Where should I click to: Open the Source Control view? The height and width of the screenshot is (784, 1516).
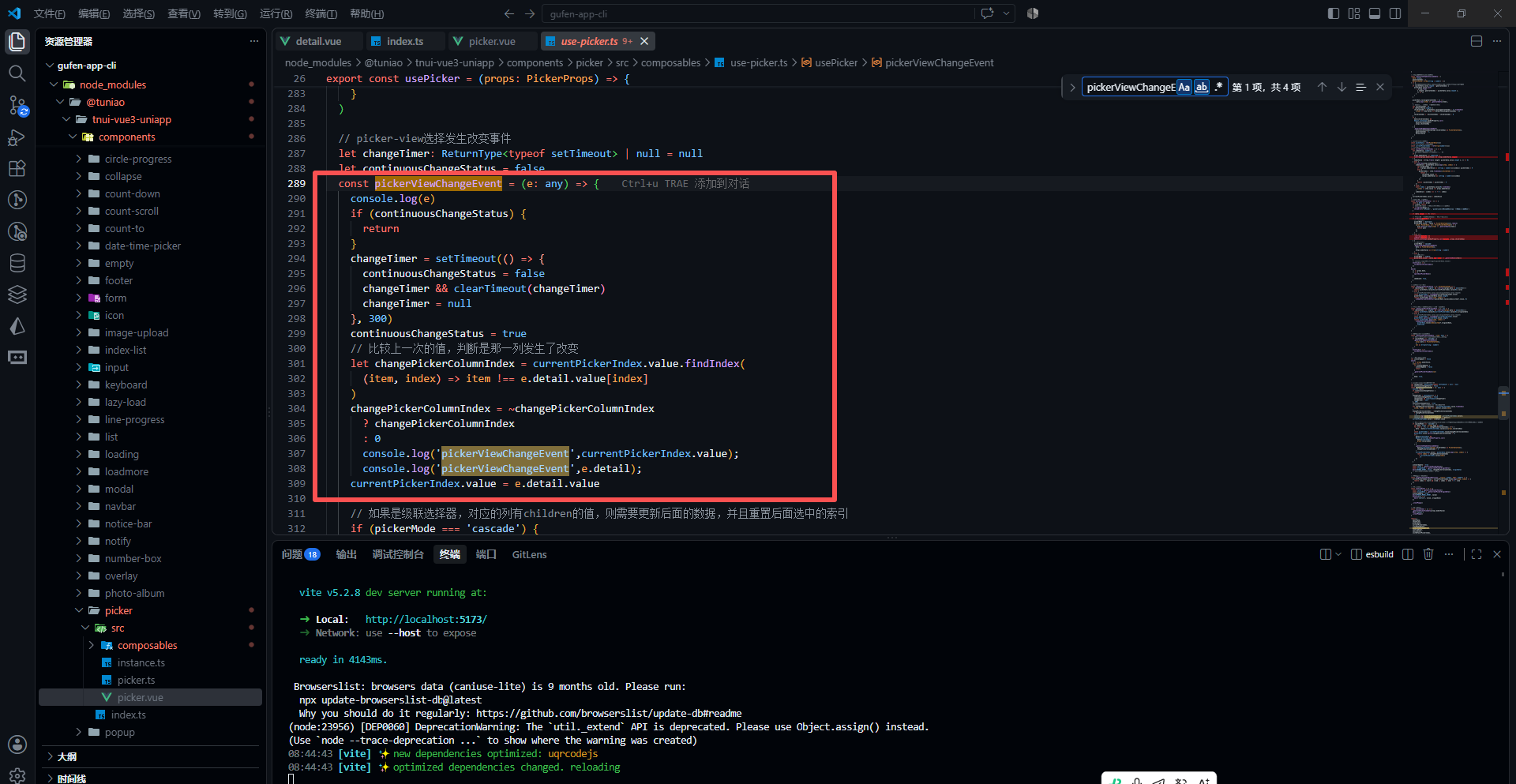(x=17, y=105)
